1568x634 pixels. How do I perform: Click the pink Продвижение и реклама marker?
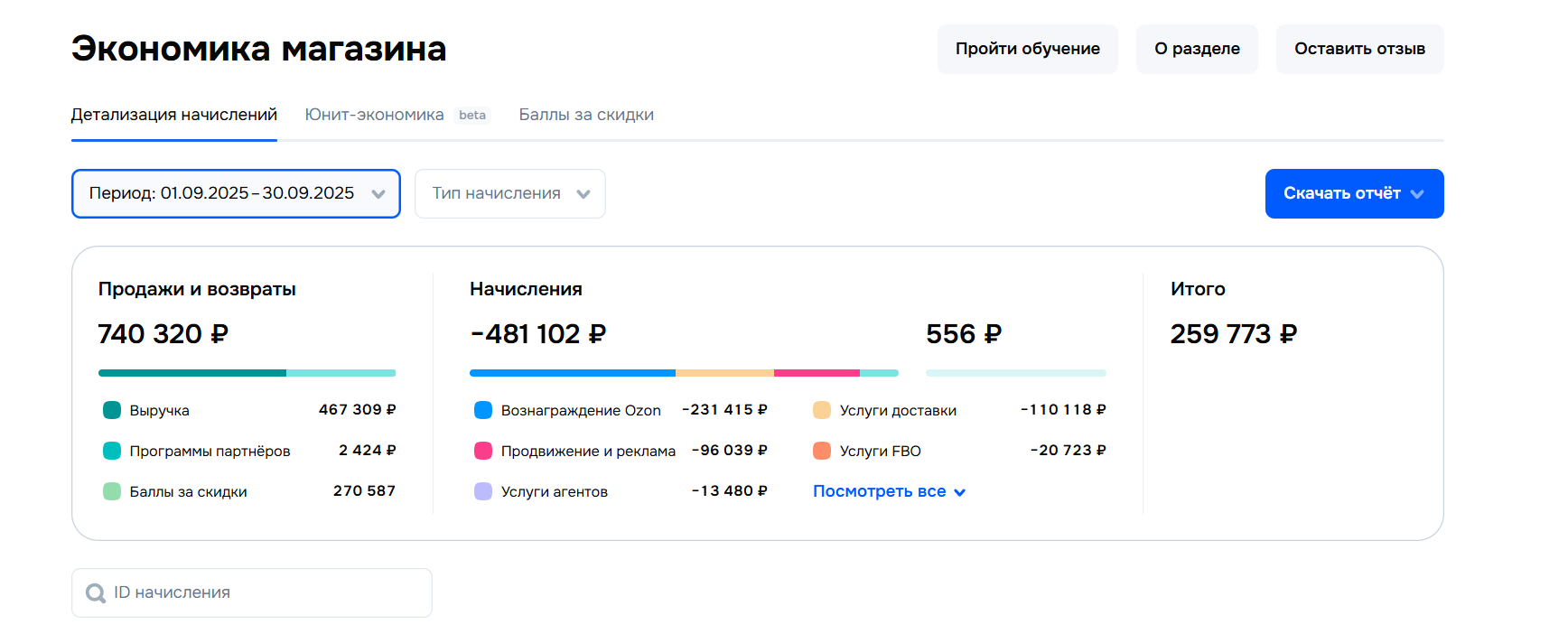(483, 451)
